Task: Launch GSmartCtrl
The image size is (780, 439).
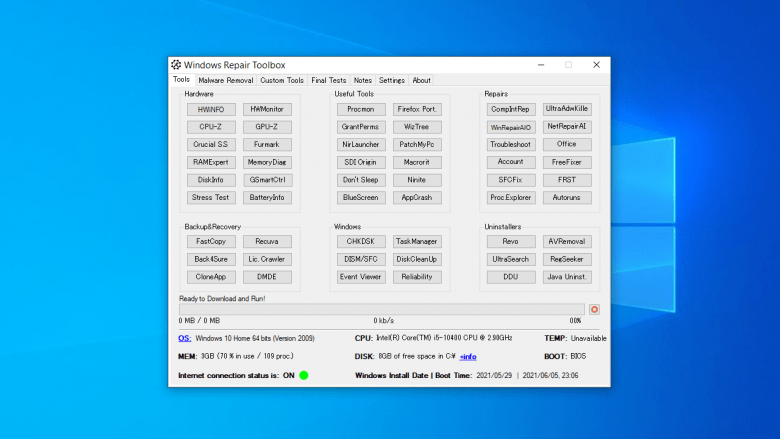Action: point(267,180)
